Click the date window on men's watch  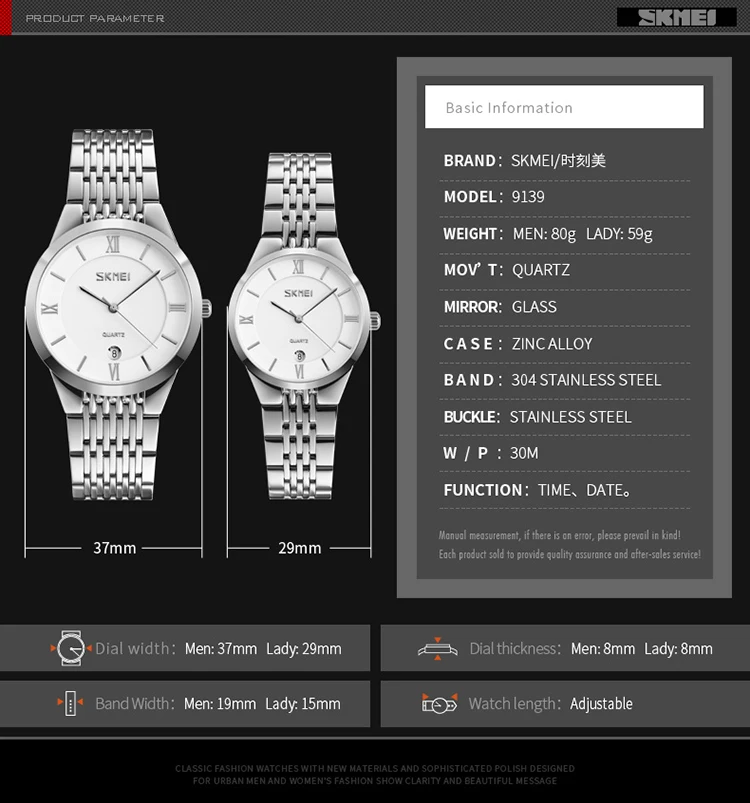tap(114, 353)
